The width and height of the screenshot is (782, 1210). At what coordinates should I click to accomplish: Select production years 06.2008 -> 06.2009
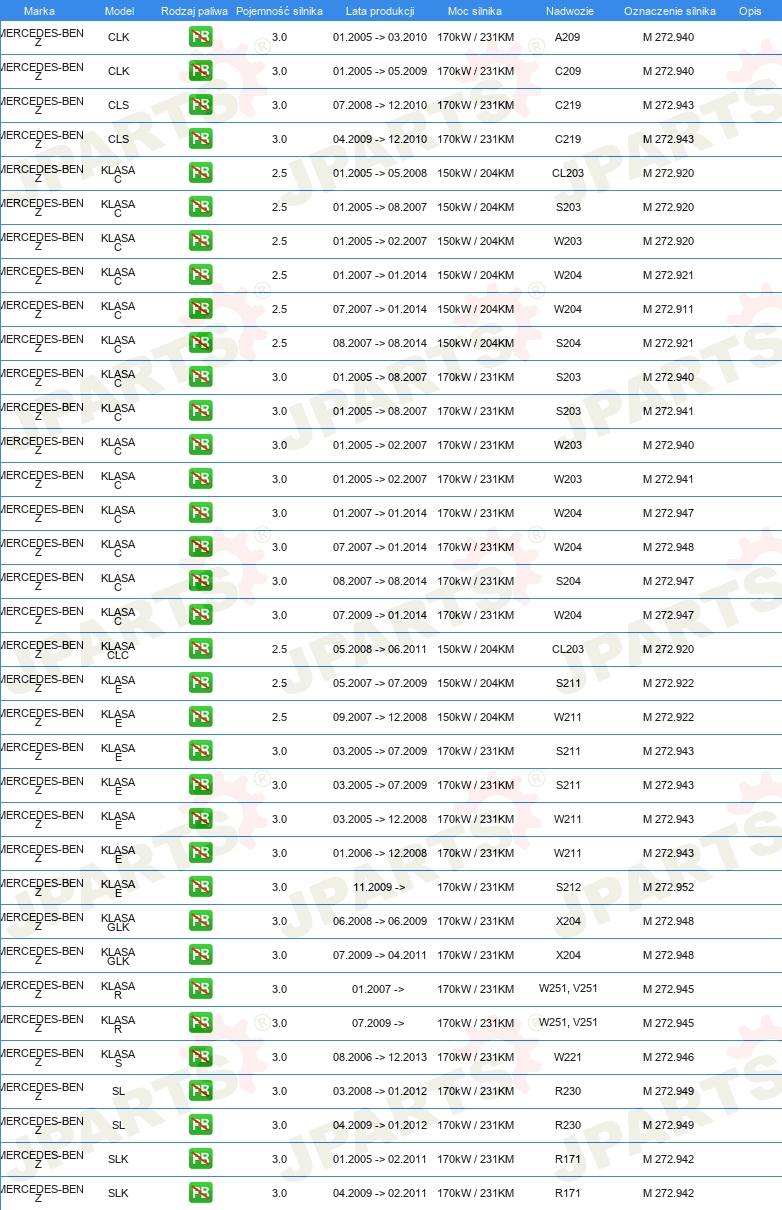[x=380, y=922]
